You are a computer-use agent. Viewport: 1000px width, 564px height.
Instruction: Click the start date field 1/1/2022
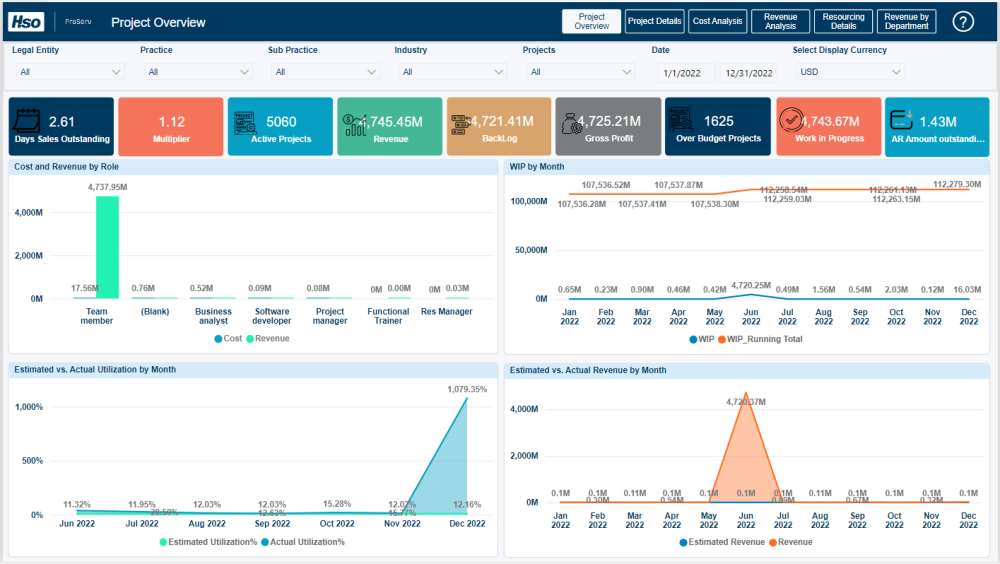click(685, 73)
